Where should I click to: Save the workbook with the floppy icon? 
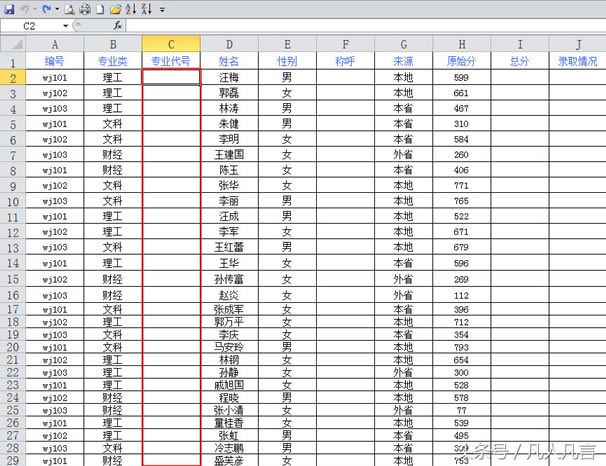coord(9,9)
